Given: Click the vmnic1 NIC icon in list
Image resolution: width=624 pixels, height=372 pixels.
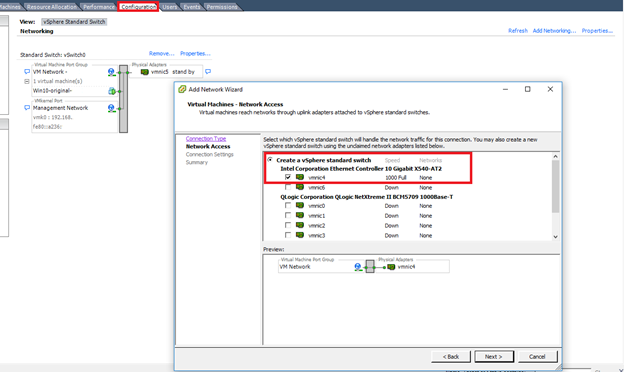Looking at the screenshot, I should coord(300,215).
